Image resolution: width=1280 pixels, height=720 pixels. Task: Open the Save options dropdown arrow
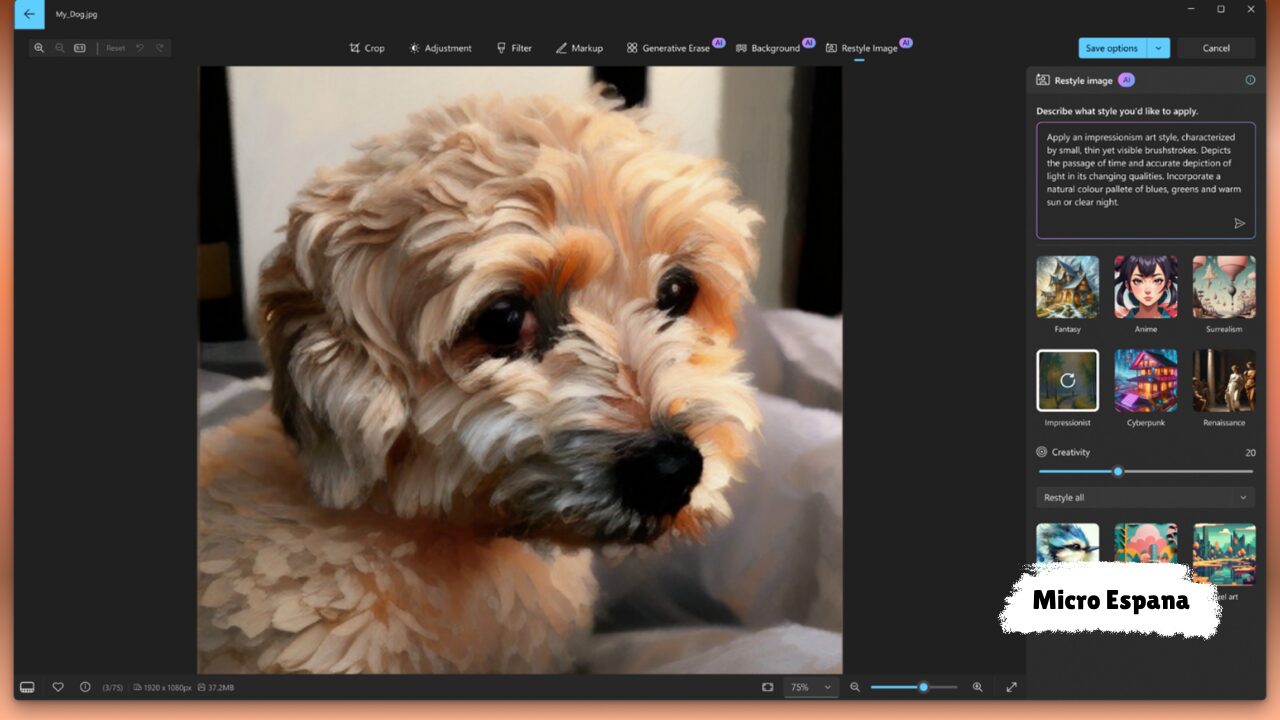[x=1158, y=48]
